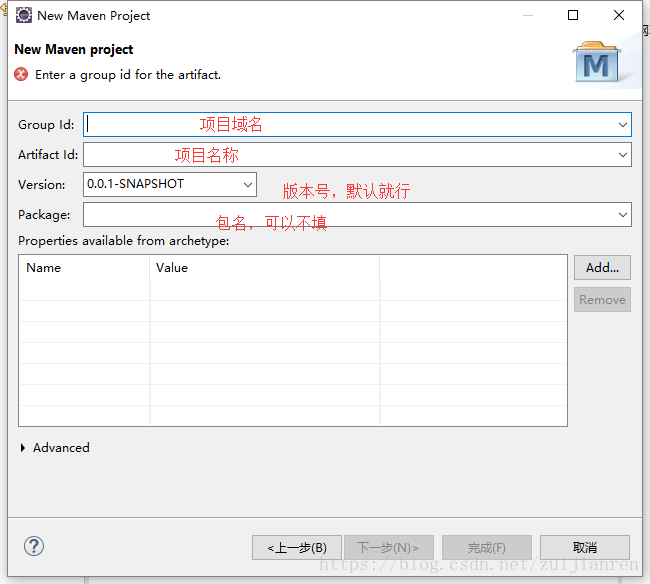Click the "Properties available from archetype:" label
The image size is (650, 584).
coord(124,241)
